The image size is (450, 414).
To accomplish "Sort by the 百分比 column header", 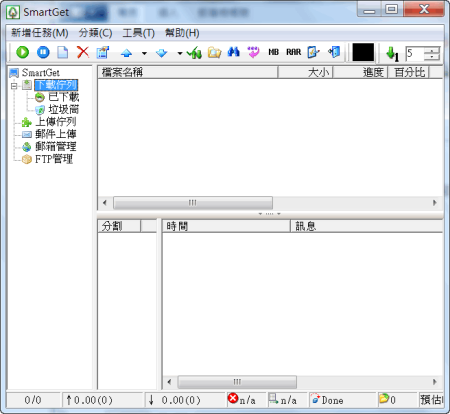I will [409, 72].
